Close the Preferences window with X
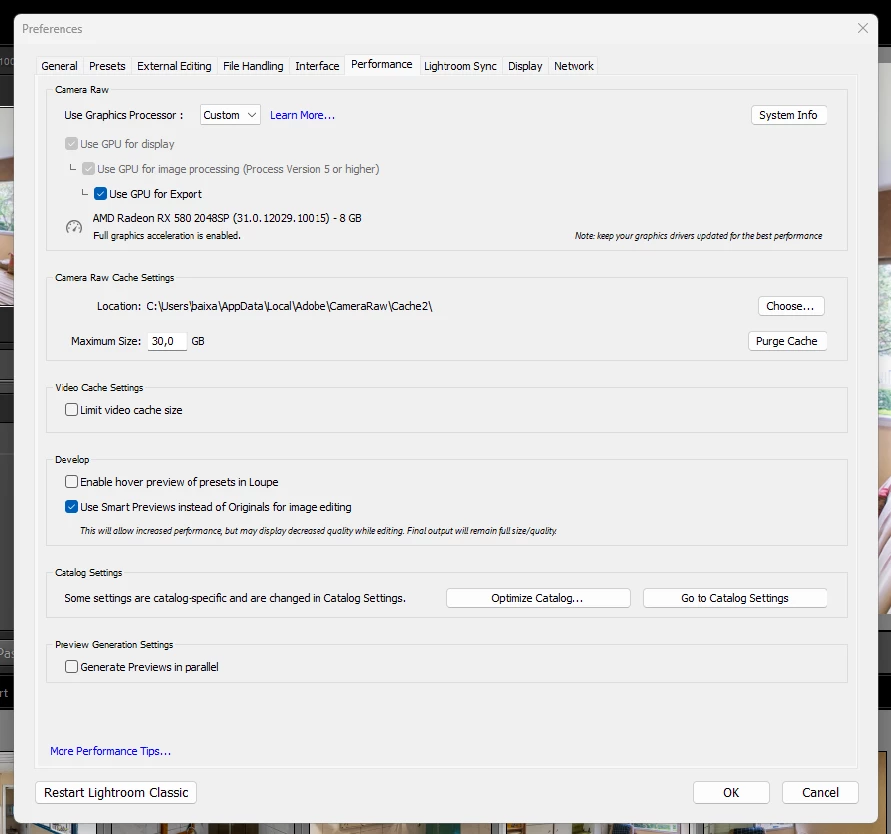 click(863, 28)
